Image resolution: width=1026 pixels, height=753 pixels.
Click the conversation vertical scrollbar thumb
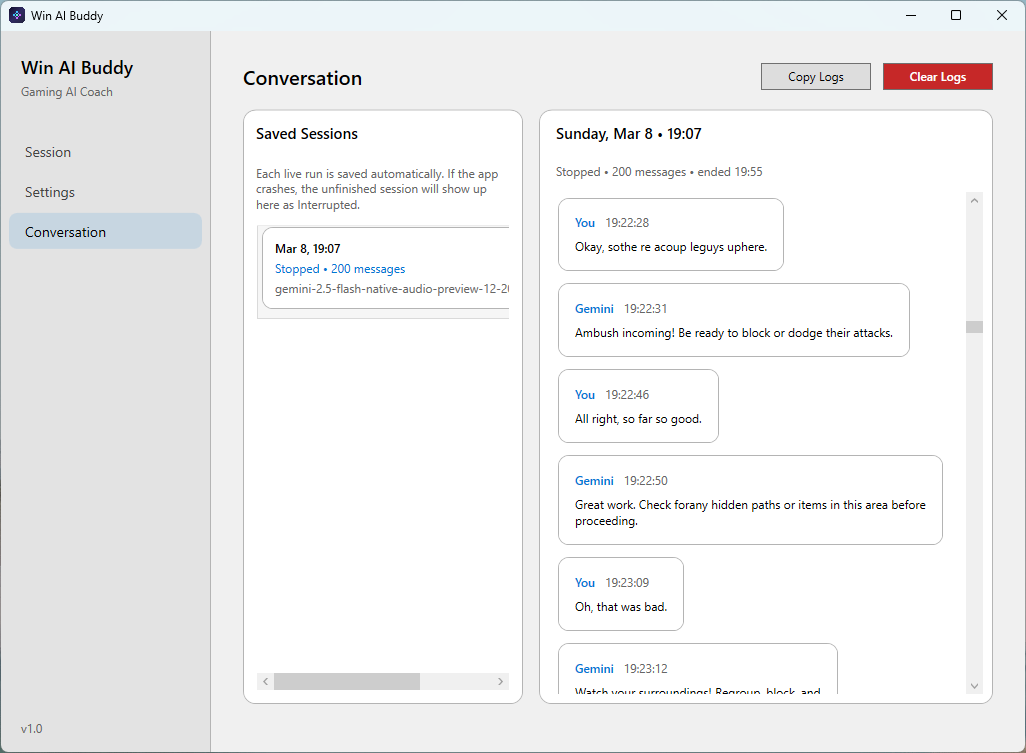(974, 327)
